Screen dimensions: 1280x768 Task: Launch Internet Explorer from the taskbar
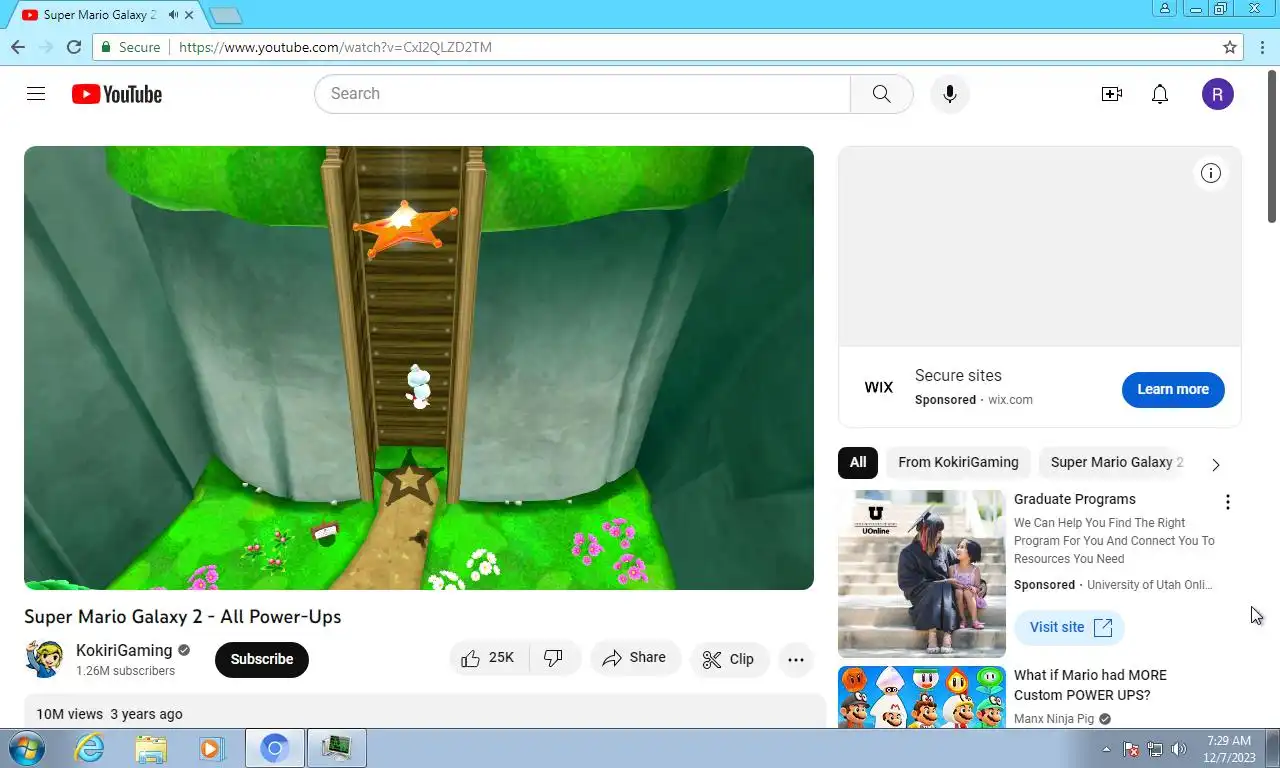[x=89, y=748]
